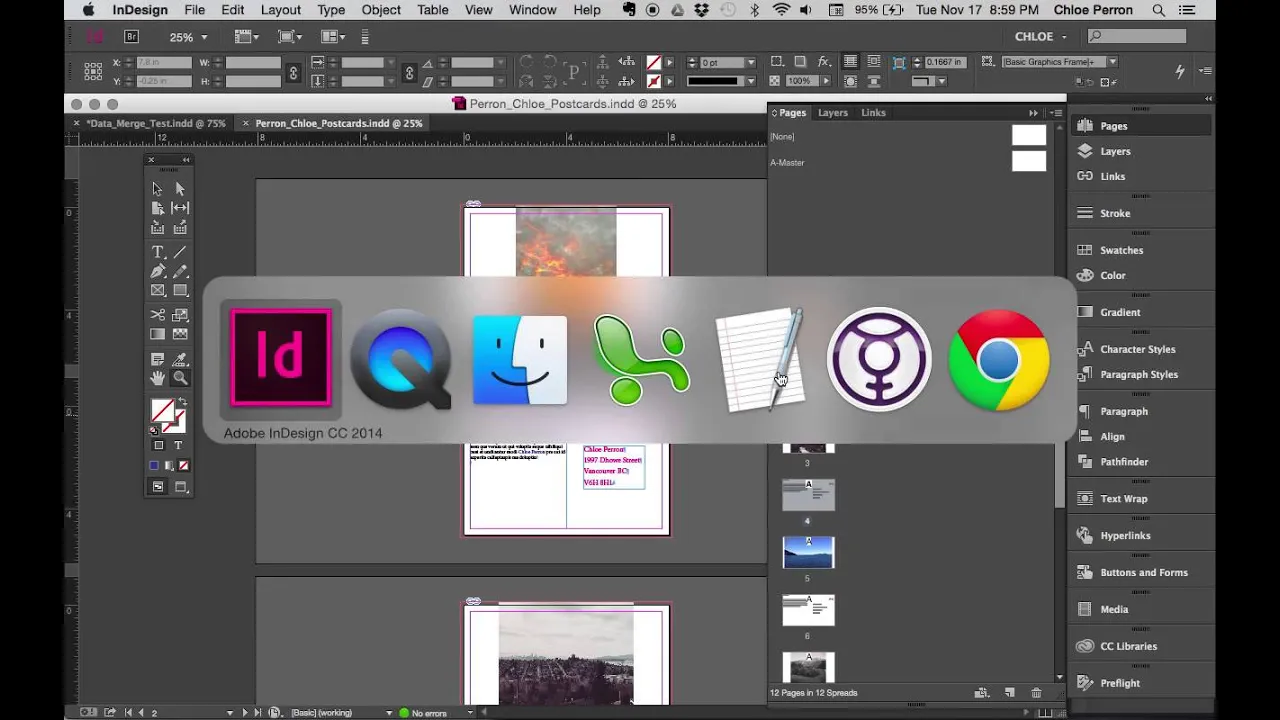Select the Selection tool (black arrow)
This screenshot has height=720, width=1280.
157,189
